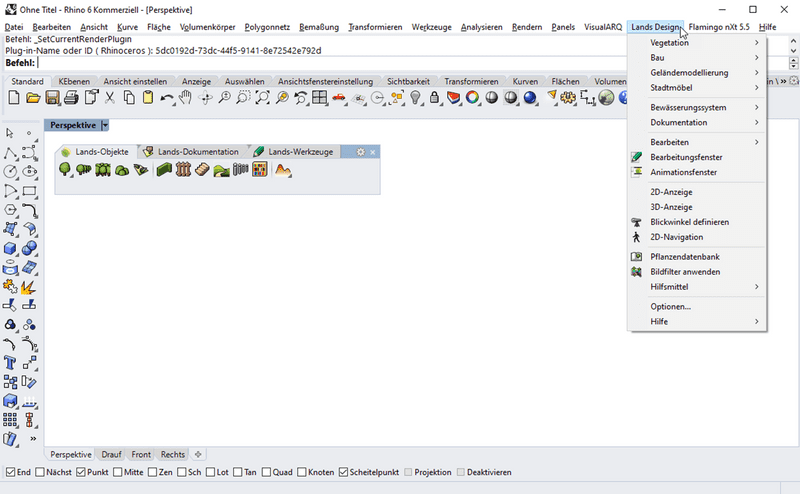
Task: Switch to the Lands-Dokumentation tab
Action: (192, 152)
